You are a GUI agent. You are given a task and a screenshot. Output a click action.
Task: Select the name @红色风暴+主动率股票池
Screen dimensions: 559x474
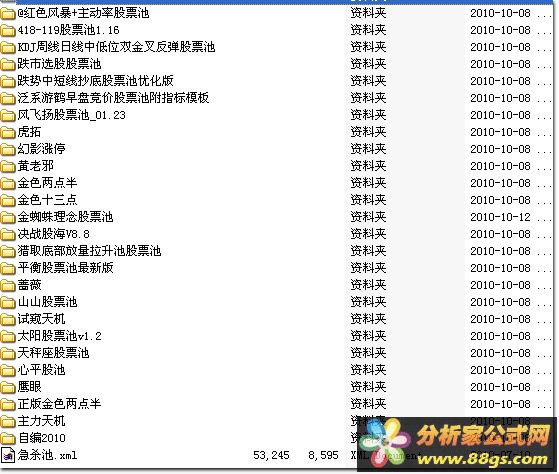pyautogui.click(x=83, y=13)
